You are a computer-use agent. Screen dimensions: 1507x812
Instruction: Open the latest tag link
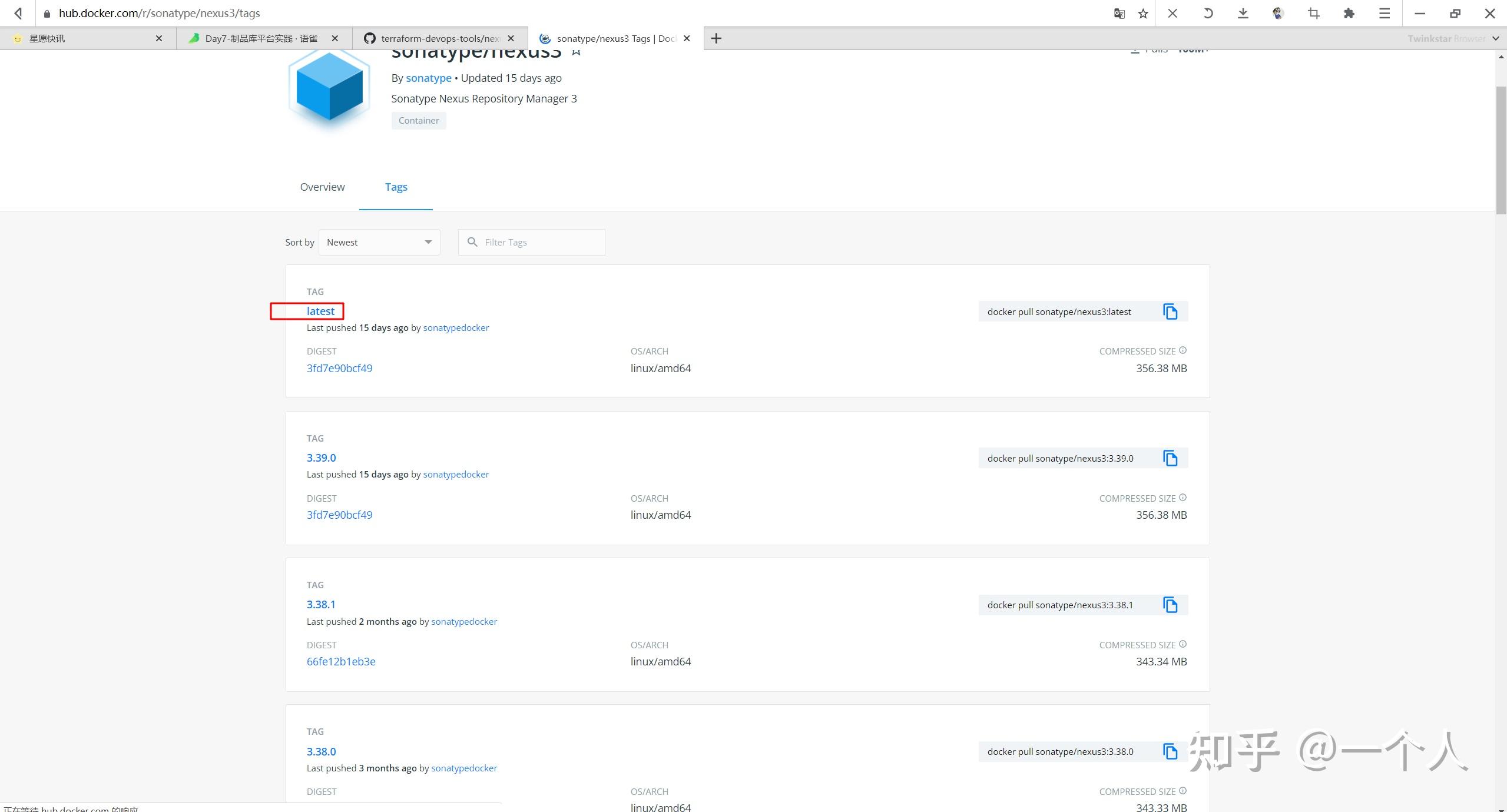point(320,311)
